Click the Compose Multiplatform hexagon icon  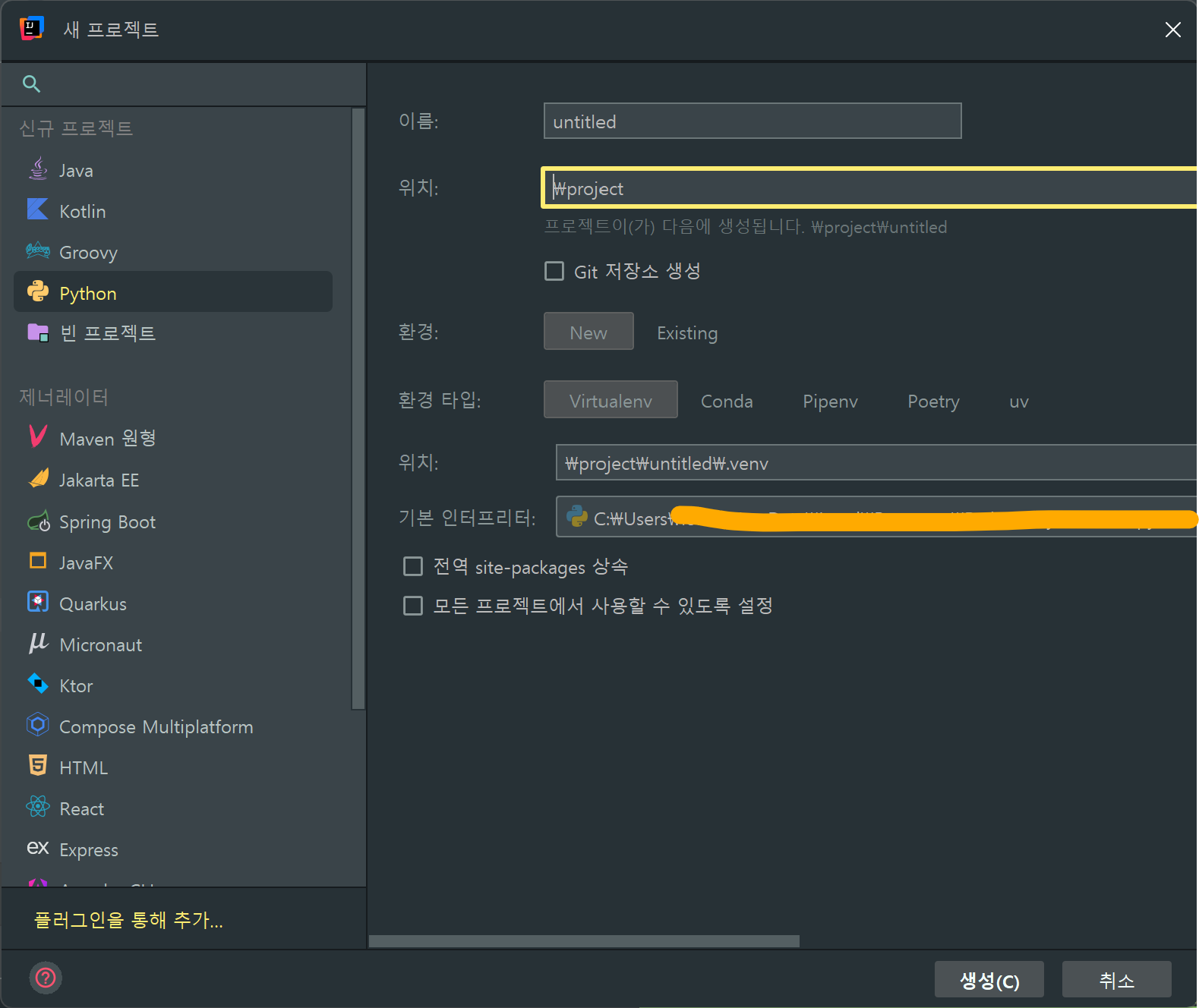[38, 725]
